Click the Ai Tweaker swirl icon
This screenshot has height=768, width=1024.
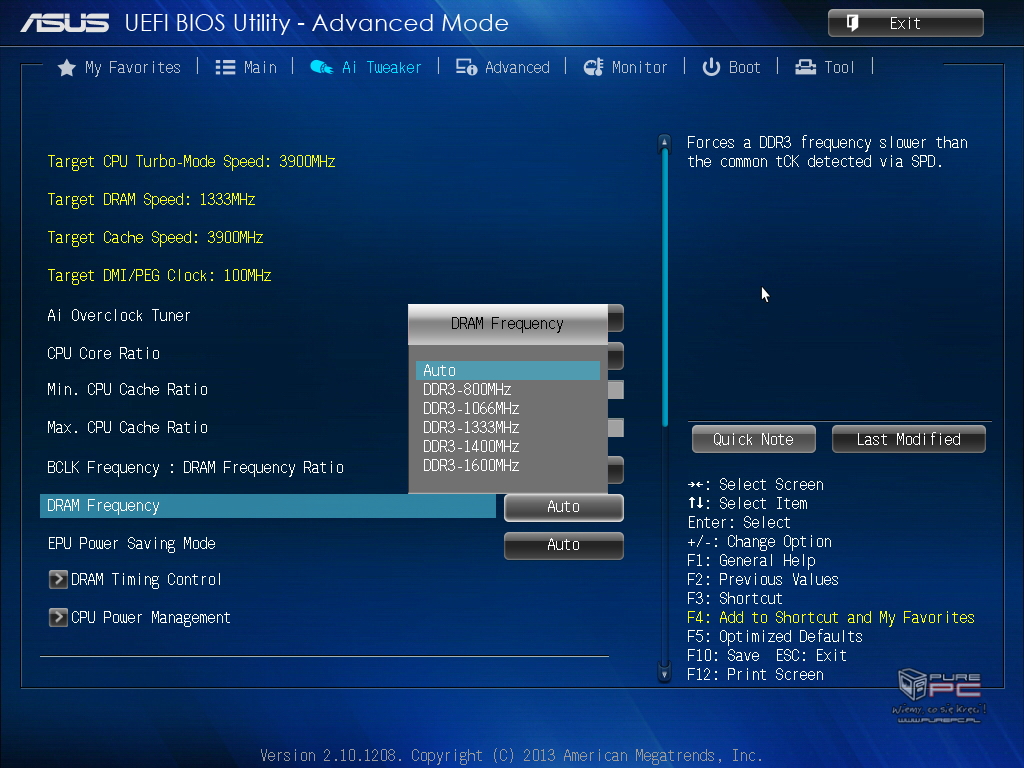[x=321, y=68]
